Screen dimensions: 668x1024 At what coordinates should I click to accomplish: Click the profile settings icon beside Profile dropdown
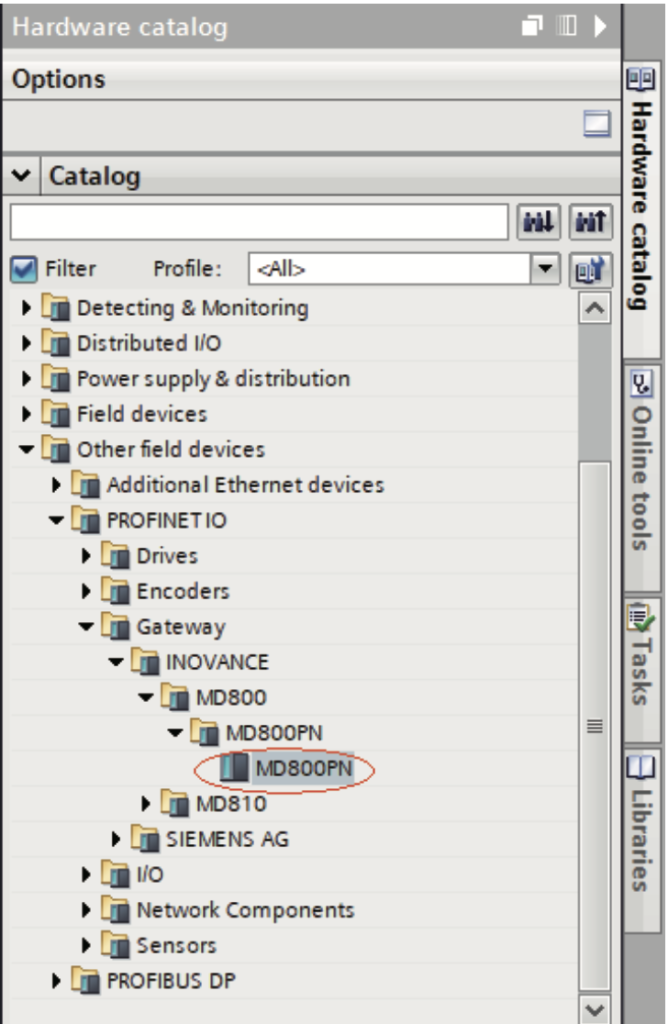click(590, 268)
